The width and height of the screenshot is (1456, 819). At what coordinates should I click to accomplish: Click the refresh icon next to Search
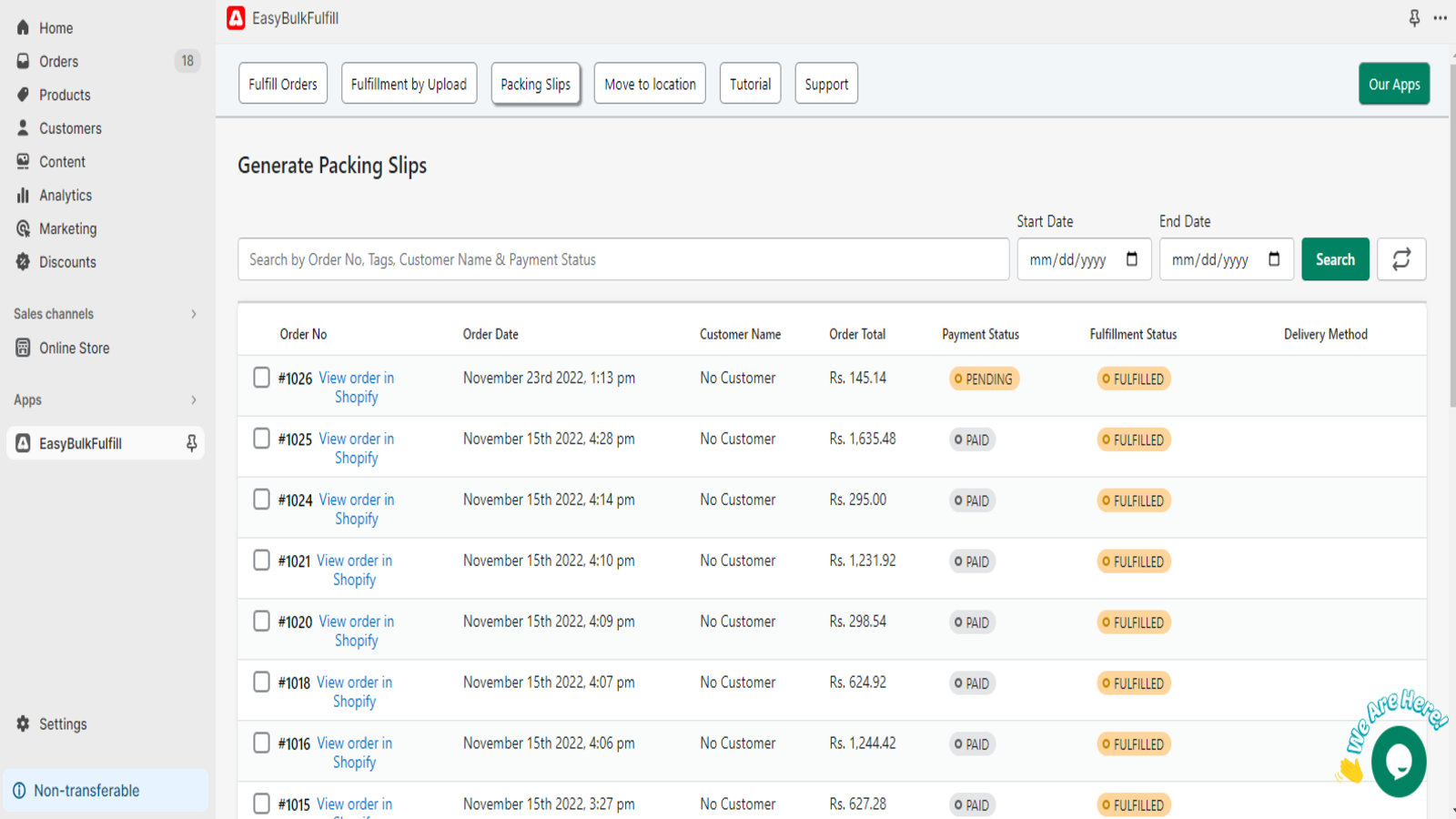tap(1400, 259)
